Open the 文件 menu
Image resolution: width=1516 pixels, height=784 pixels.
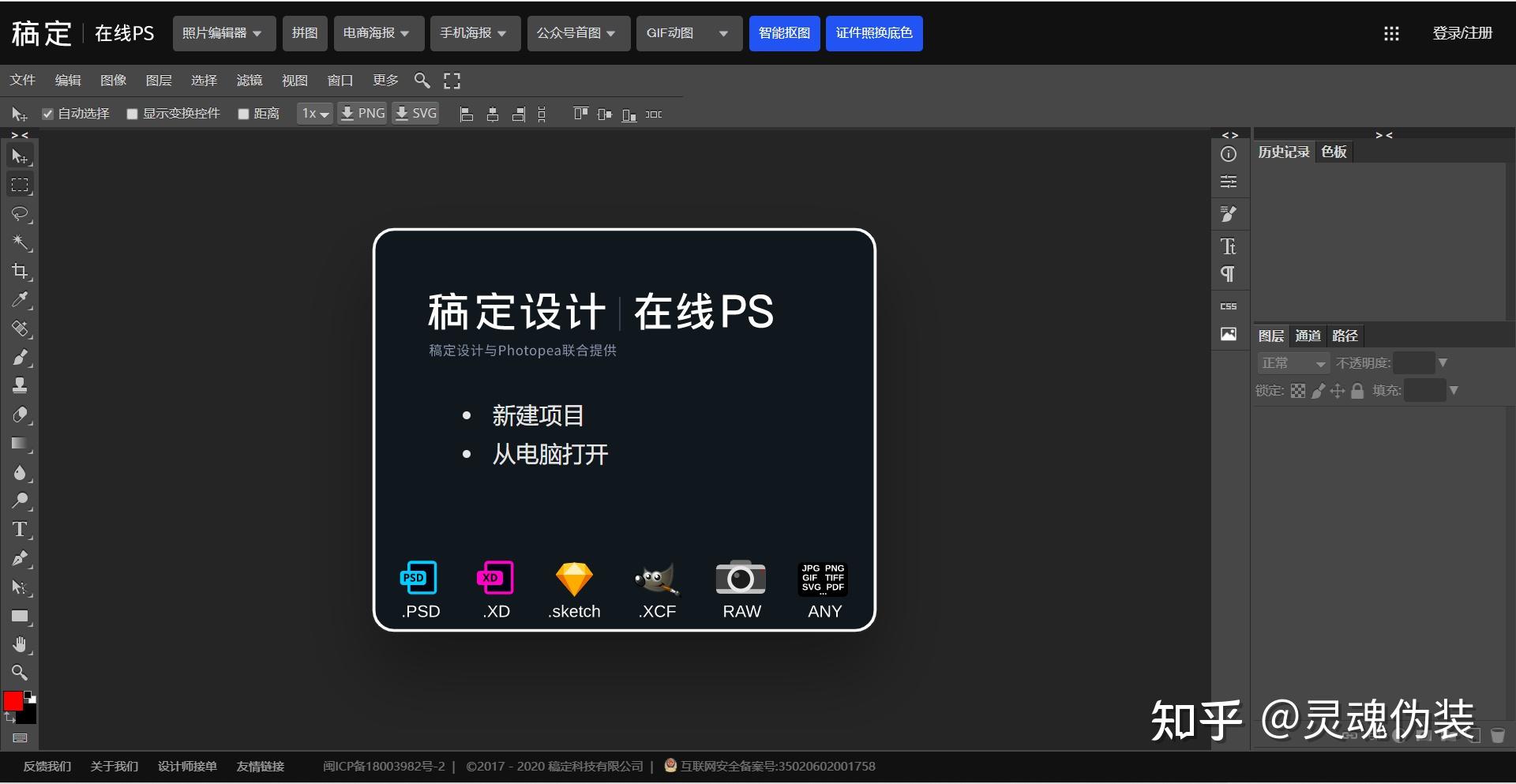point(23,81)
